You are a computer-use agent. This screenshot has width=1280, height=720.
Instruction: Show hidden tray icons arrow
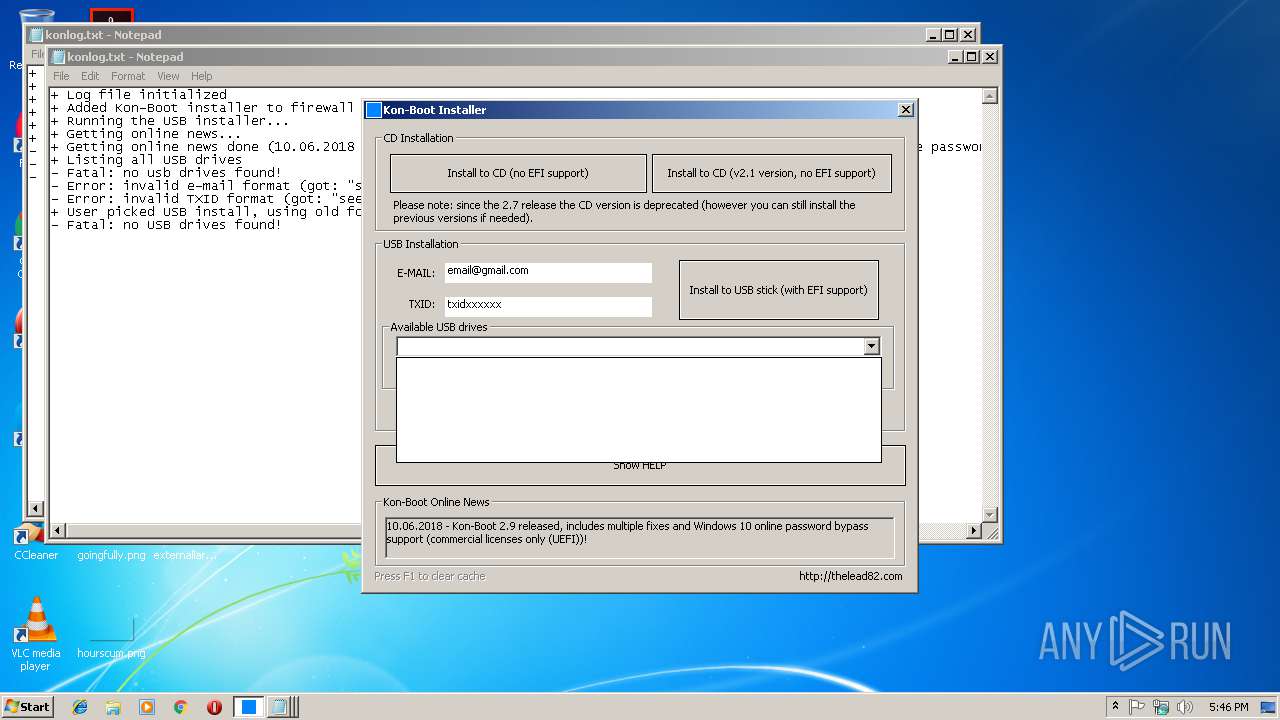click(x=1115, y=707)
